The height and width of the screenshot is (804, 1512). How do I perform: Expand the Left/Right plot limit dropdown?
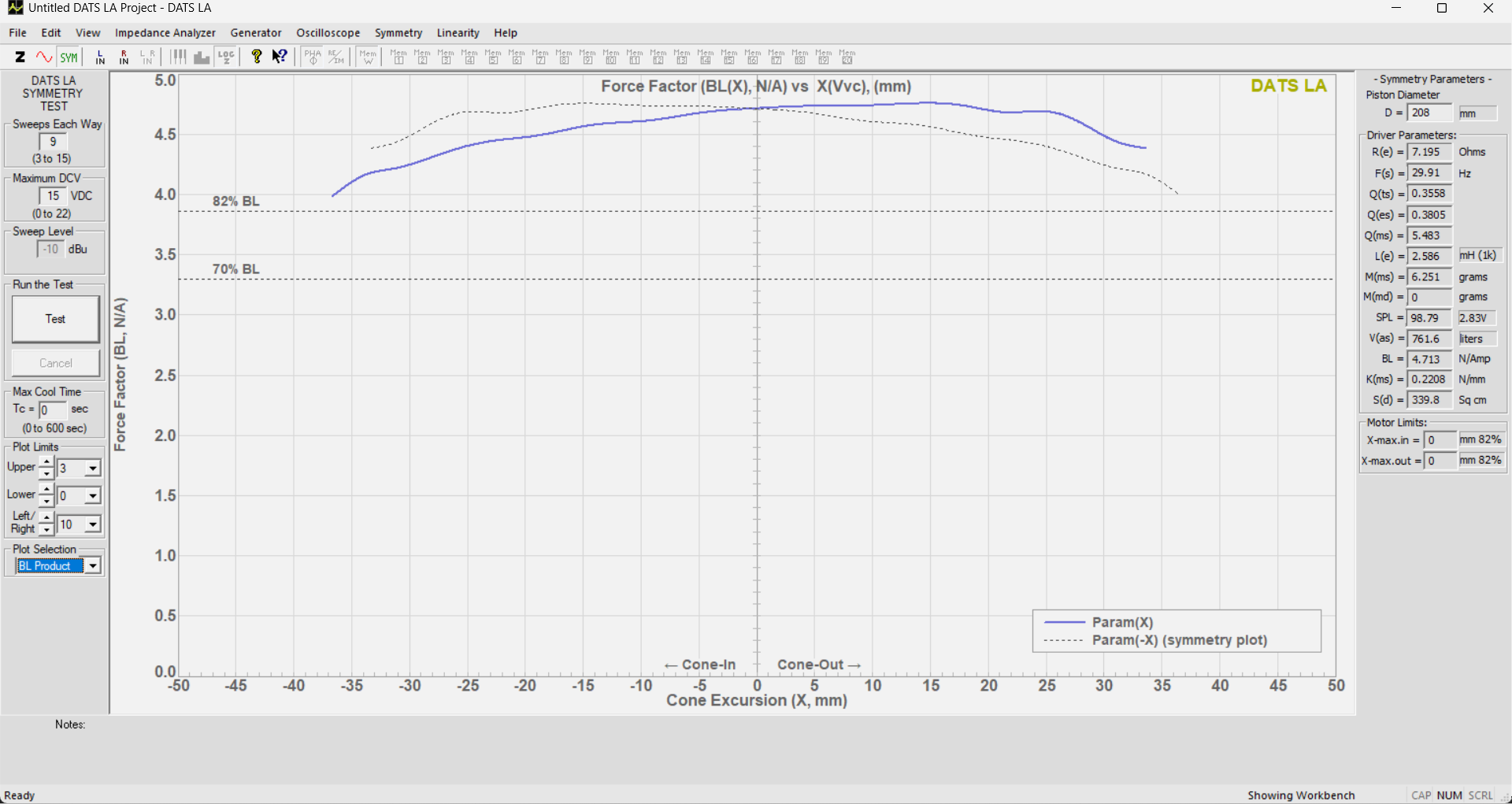point(93,524)
